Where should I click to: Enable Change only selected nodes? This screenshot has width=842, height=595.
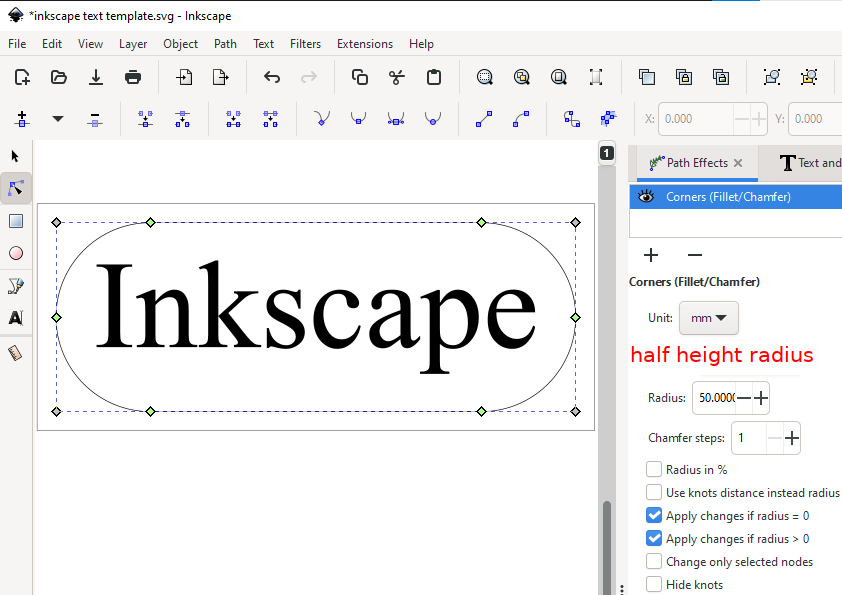pos(654,562)
